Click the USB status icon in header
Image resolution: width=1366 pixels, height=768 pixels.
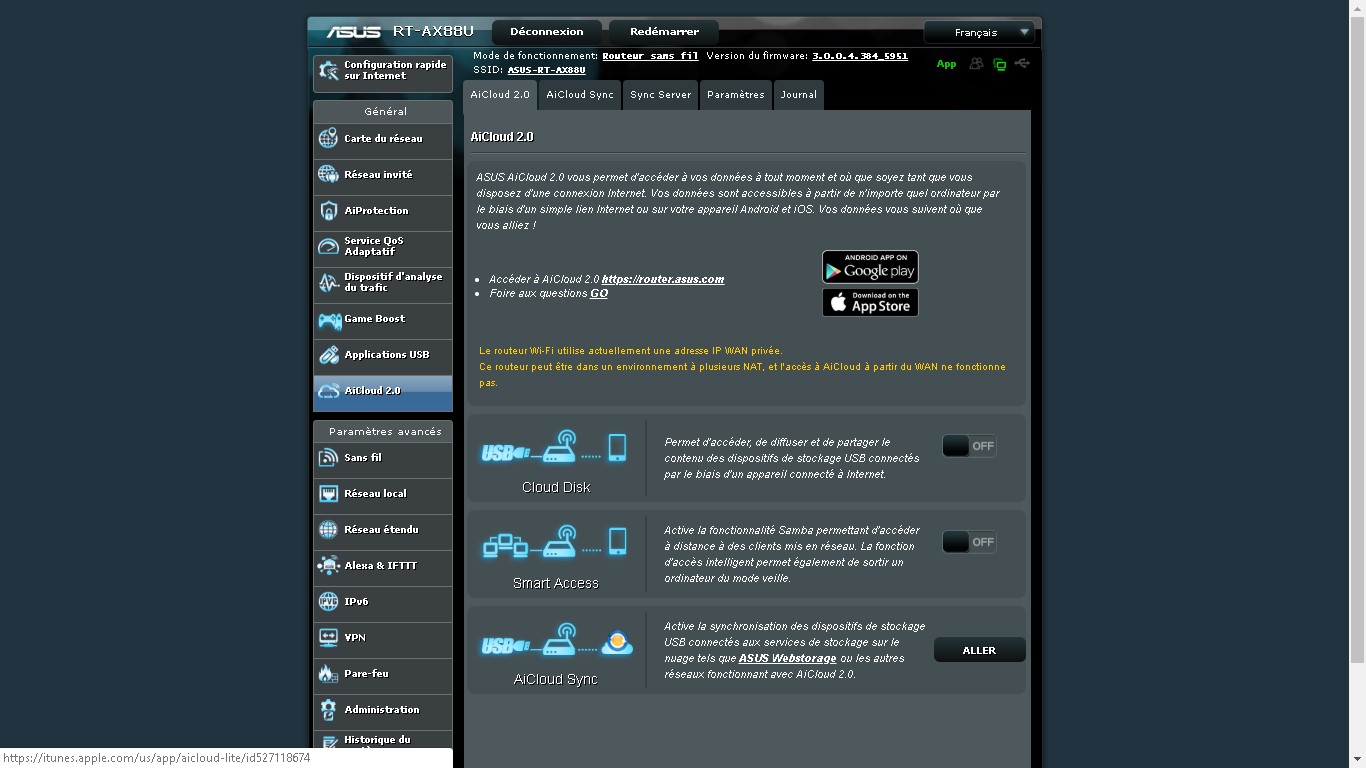1022,64
